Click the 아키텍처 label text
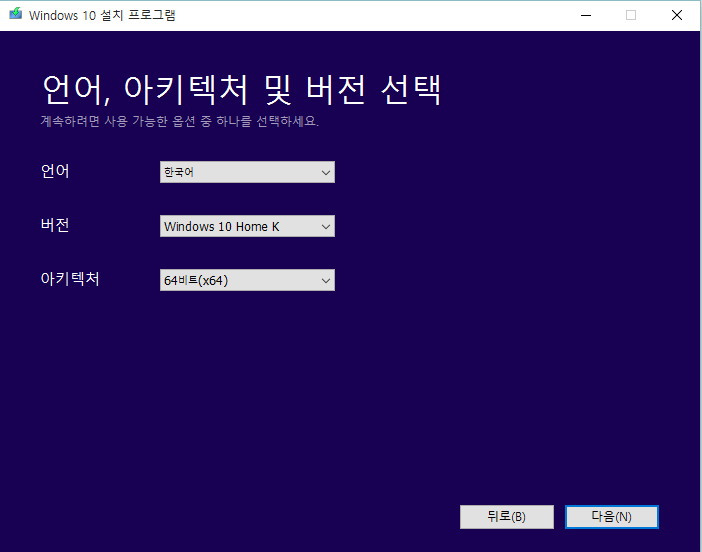The width and height of the screenshot is (702, 552). pos(70,279)
